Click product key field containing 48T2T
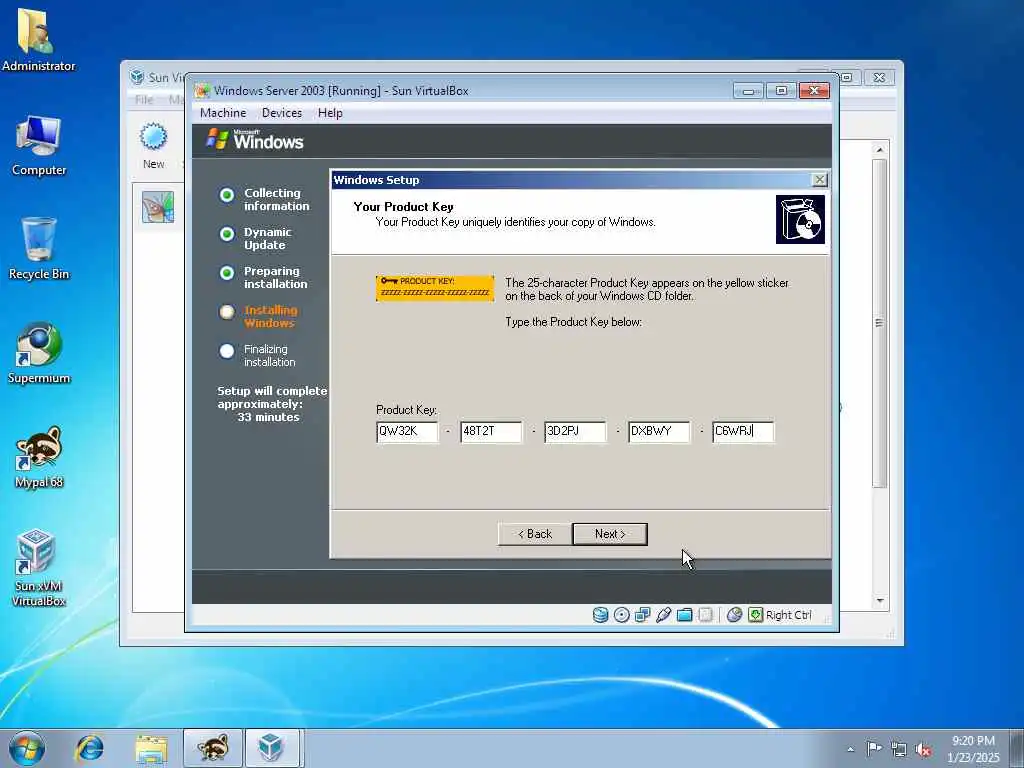This screenshot has height=768, width=1024. pyautogui.click(x=491, y=431)
